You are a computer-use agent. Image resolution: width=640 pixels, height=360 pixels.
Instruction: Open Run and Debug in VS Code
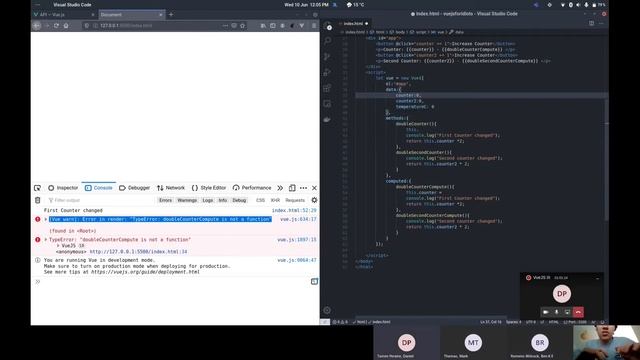[327, 72]
